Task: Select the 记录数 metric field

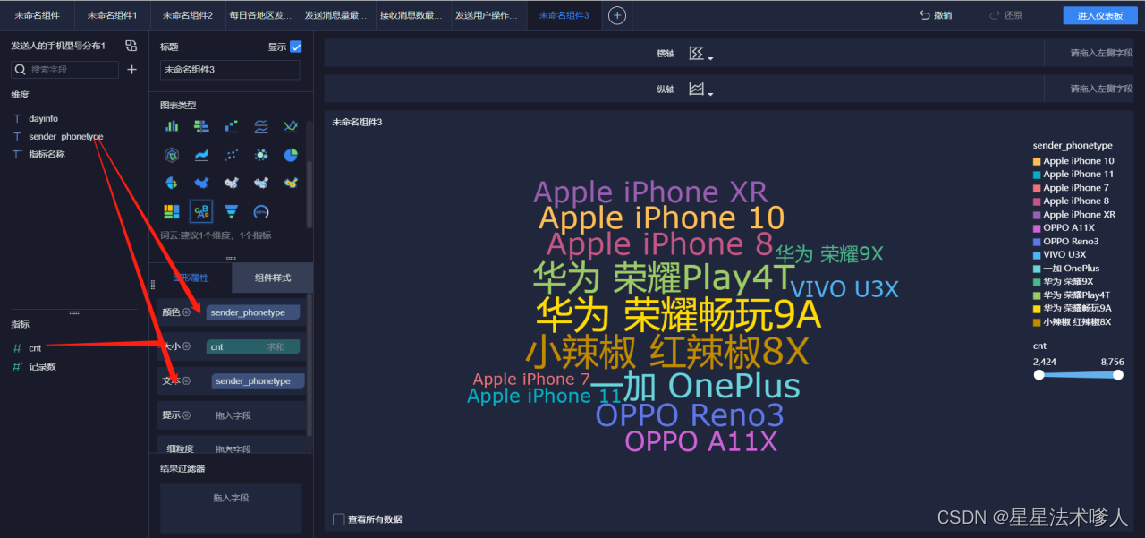Action: coord(42,366)
